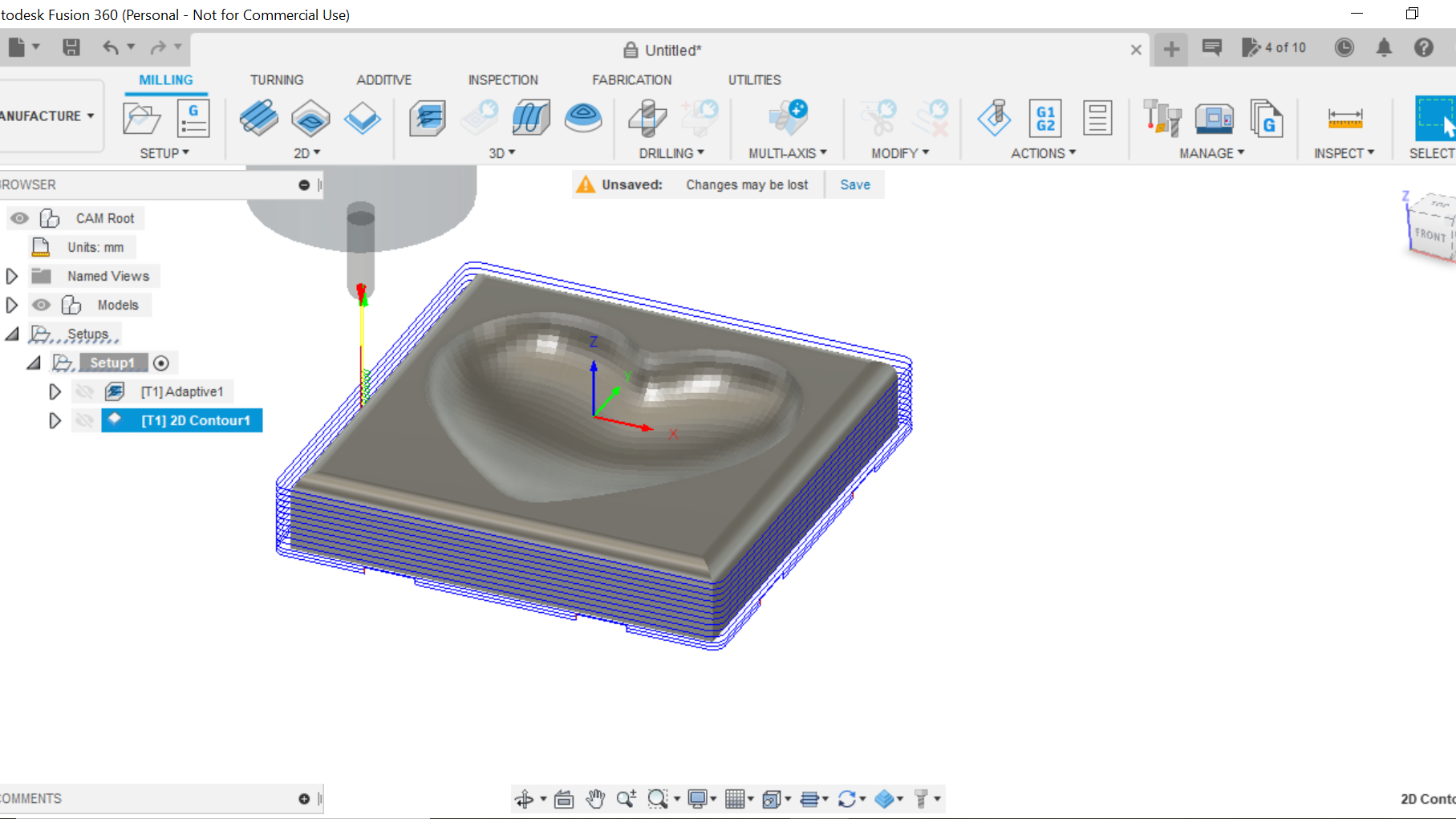
Task: Select the 3D Adaptive Clearing tool
Action: [428, 118]
